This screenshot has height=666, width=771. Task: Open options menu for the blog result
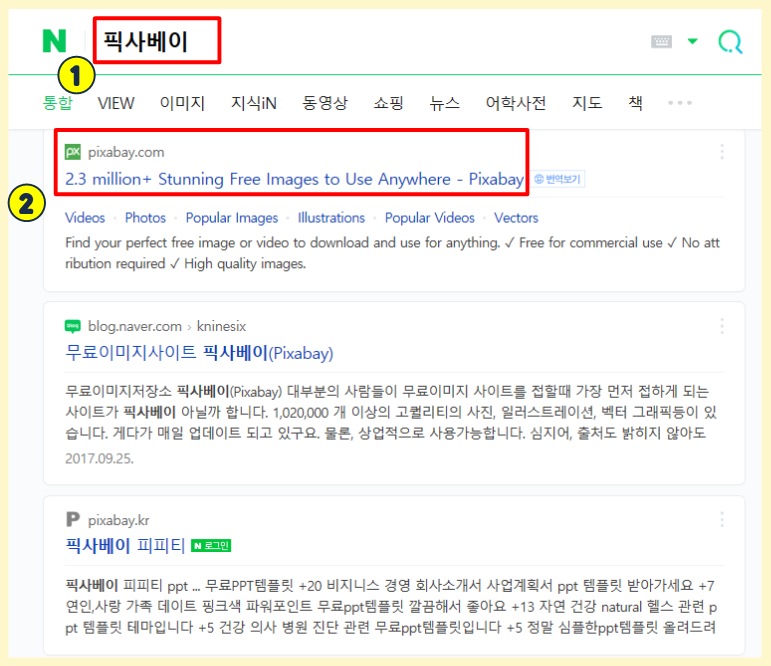(x=722, y=326)
